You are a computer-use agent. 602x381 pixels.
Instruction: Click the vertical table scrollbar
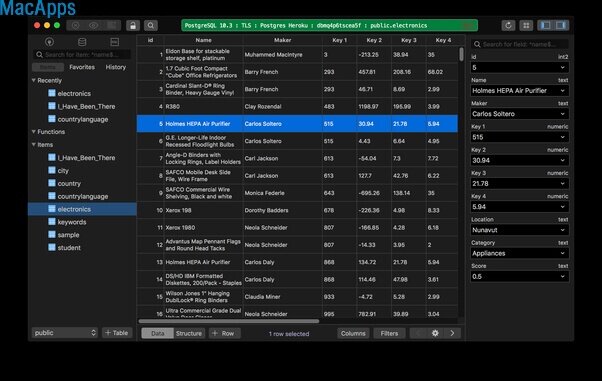(x=461, y=55)
